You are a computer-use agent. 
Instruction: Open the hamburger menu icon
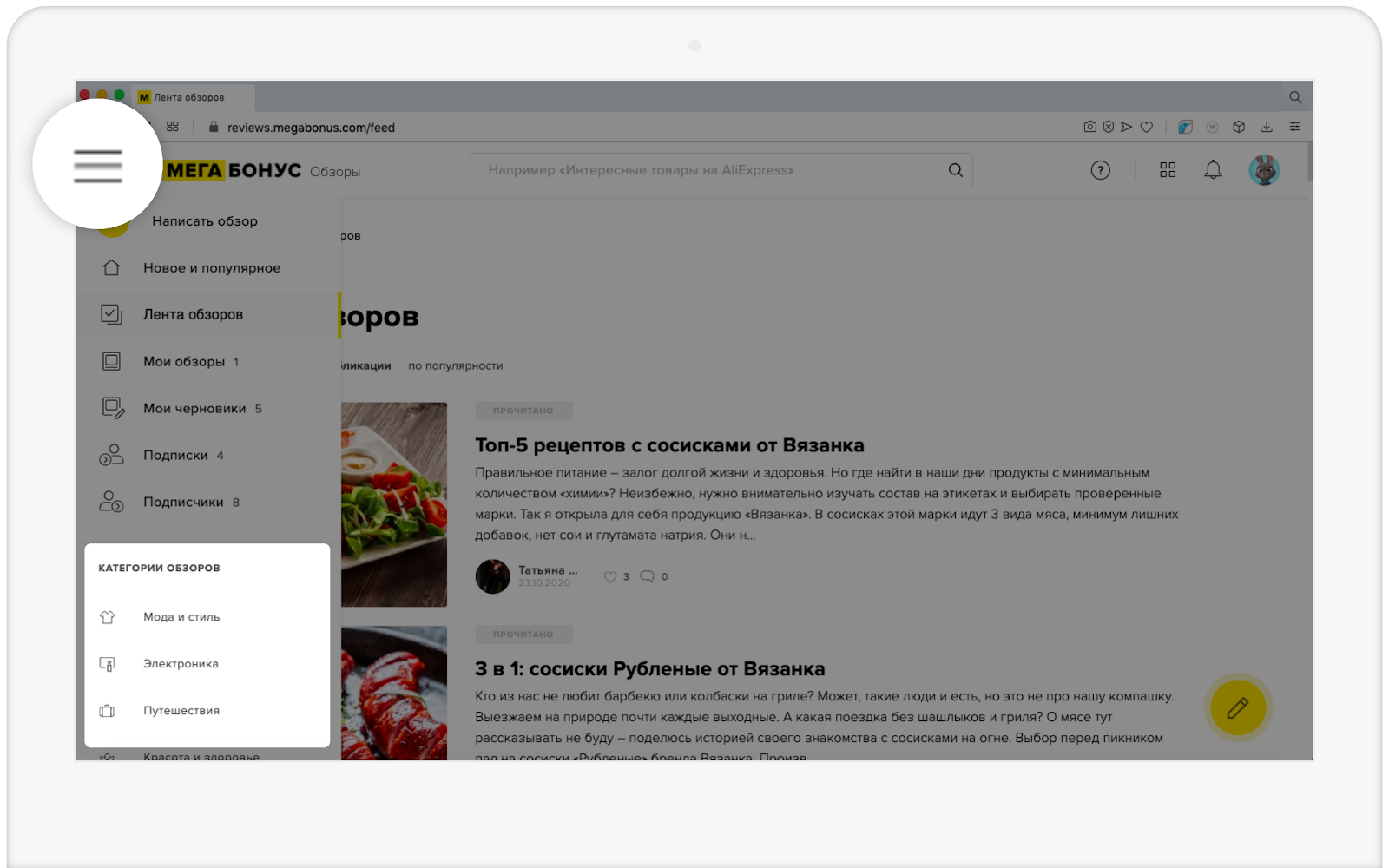pos(97,166)
